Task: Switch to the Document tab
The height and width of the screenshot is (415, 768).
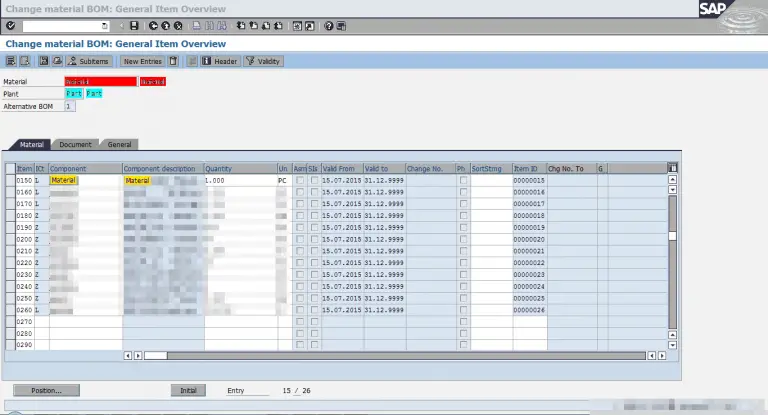Action: (75, 145)
